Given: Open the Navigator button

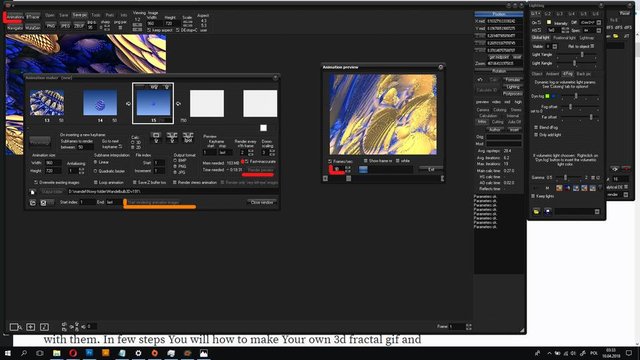Looking at the screenshot, I should (15, 27).
